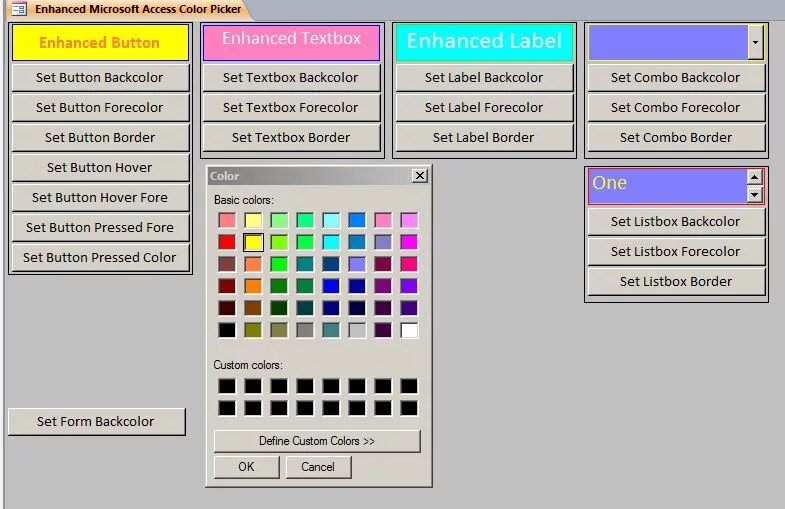
Task: Pick the light yellow top-row swatch
Action: (x=253, y=220)
